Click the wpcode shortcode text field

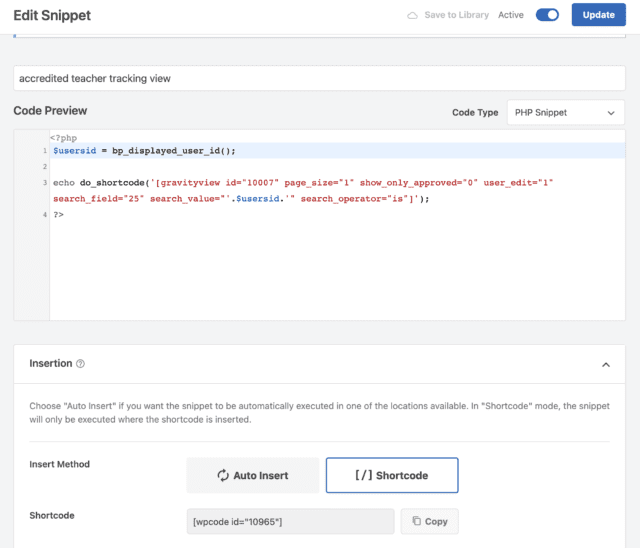pyautogui.click(x=290, y=521)
